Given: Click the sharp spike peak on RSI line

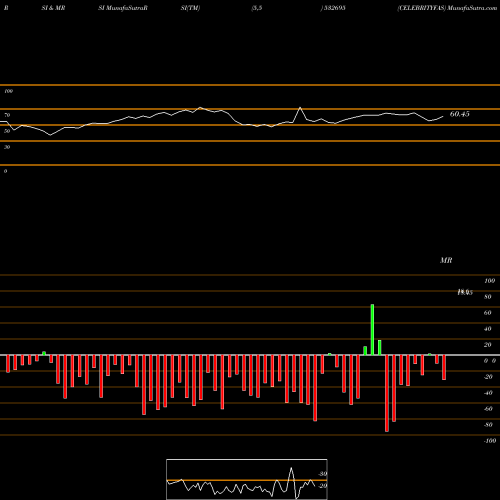Looking at the screenshot, I should pyautogui.click(x=300, y=108).
